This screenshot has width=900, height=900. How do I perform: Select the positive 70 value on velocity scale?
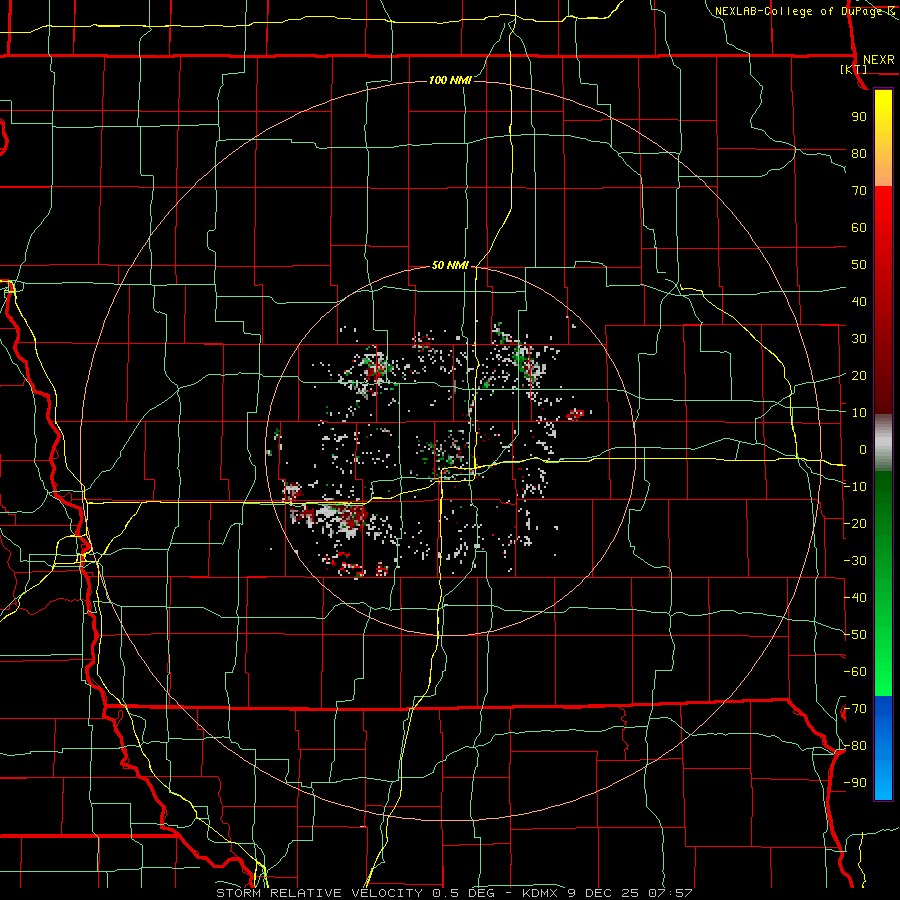(x=859, y=191)
